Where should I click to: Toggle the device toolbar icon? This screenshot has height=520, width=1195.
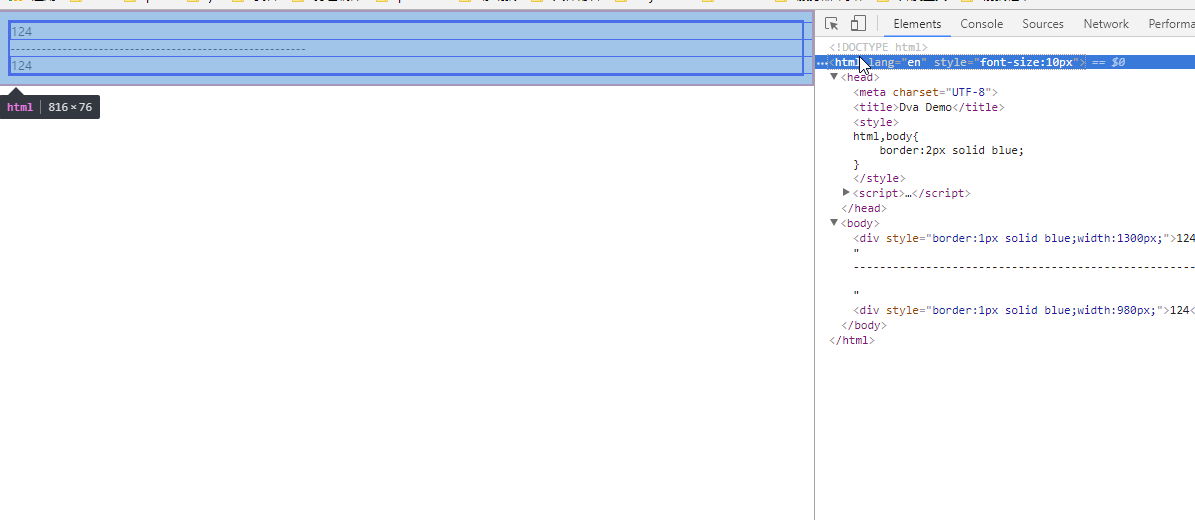[x=859, y=24]
